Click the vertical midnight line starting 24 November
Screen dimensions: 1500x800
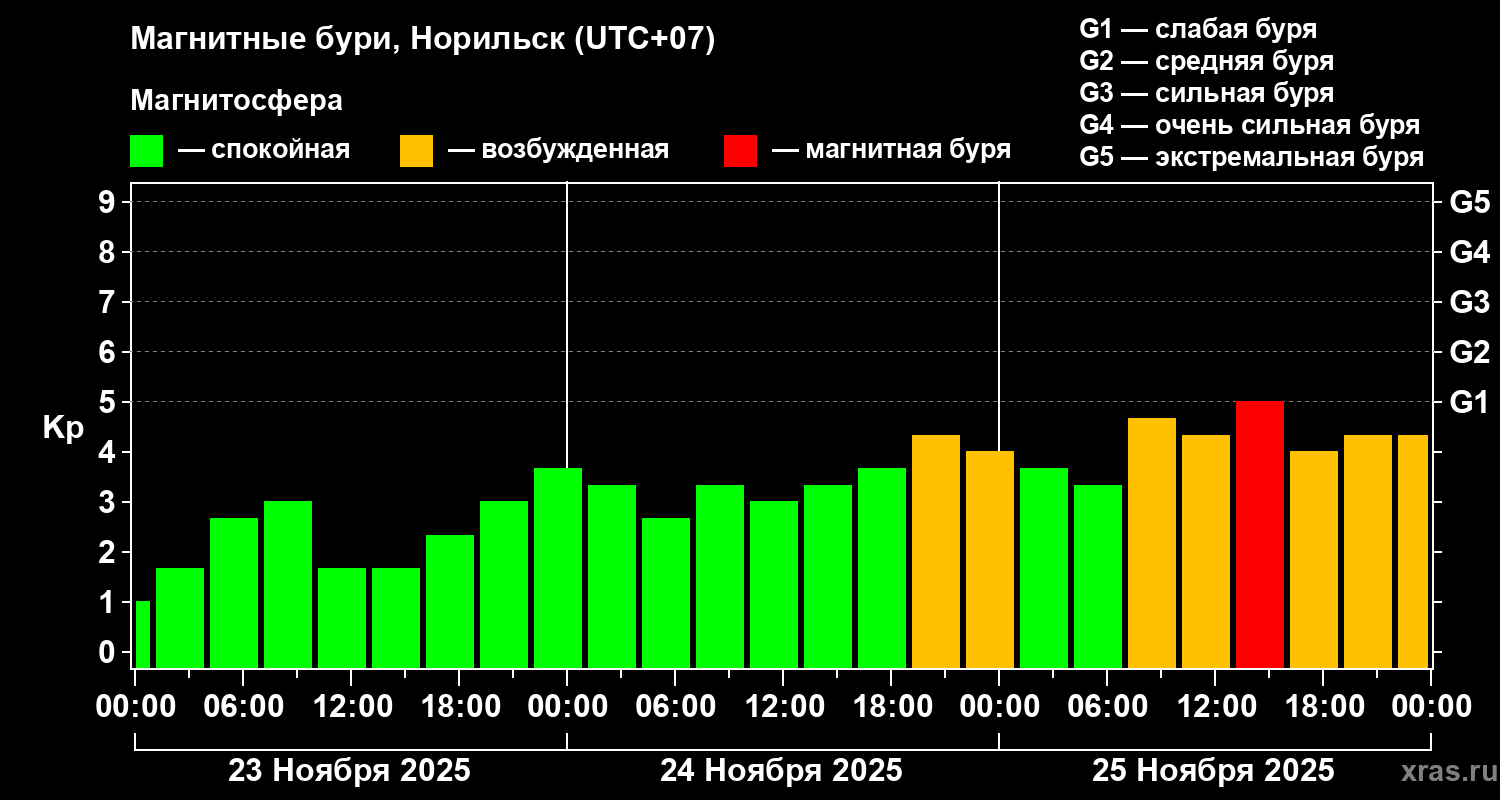[x=567, y=325]
